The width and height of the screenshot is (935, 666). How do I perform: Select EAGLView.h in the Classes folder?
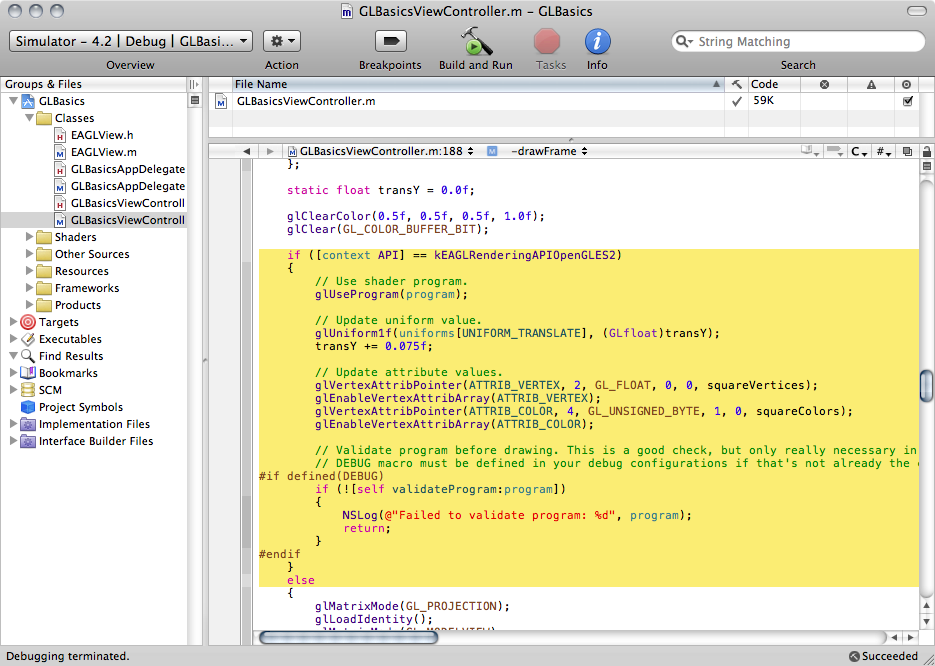click(102, 135)
